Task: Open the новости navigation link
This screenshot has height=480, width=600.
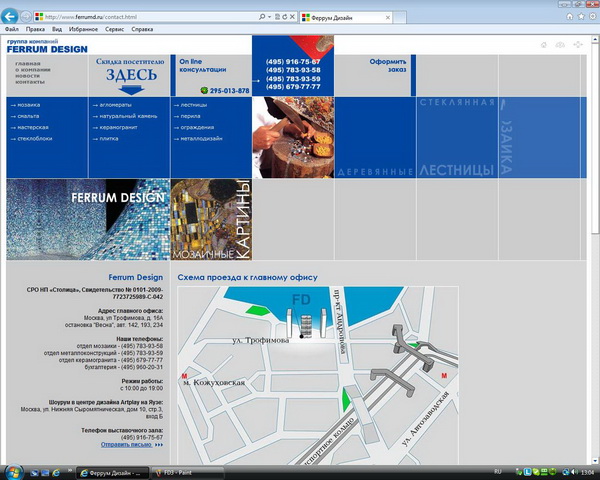Action: 28,76
